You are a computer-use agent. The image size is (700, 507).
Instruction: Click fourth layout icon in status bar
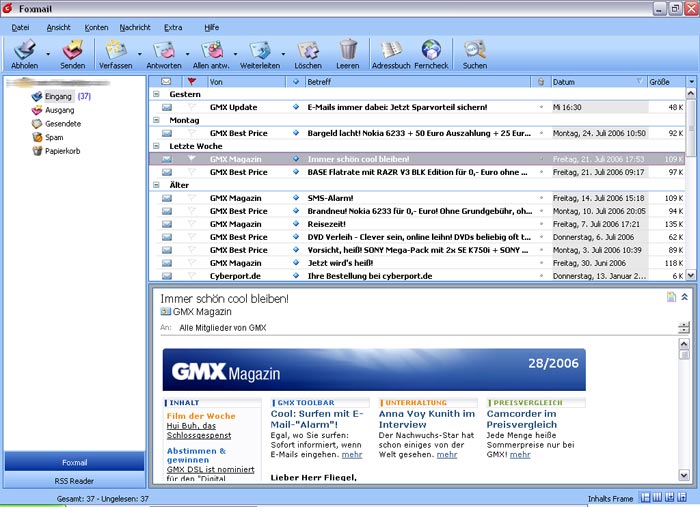[x=682, y=497]
